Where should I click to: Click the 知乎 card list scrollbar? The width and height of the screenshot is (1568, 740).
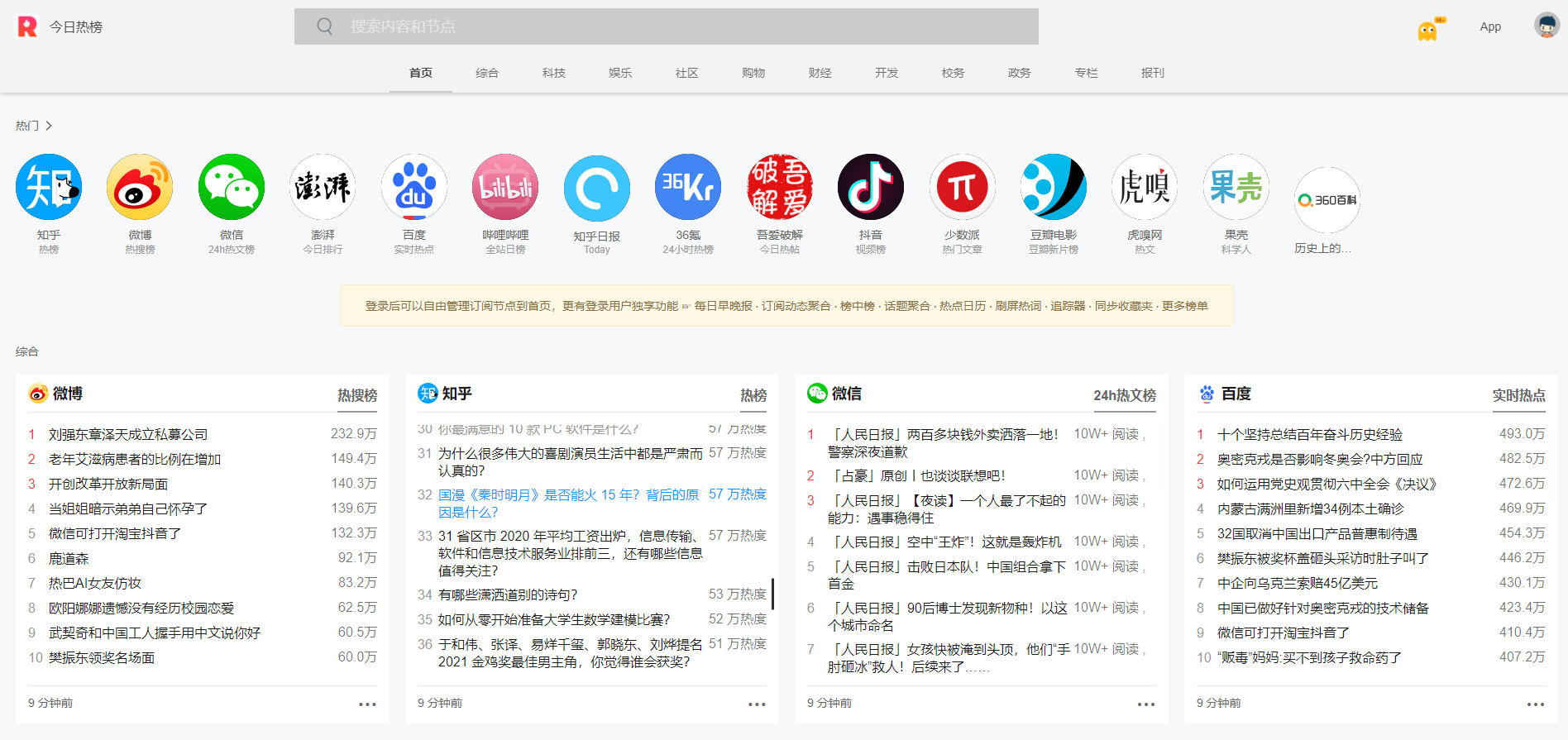click(773, 594)
